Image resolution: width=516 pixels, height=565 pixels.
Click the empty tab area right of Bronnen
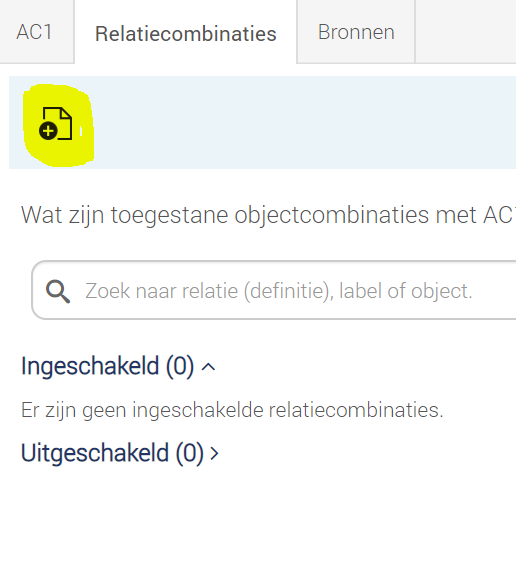(466, 32)
